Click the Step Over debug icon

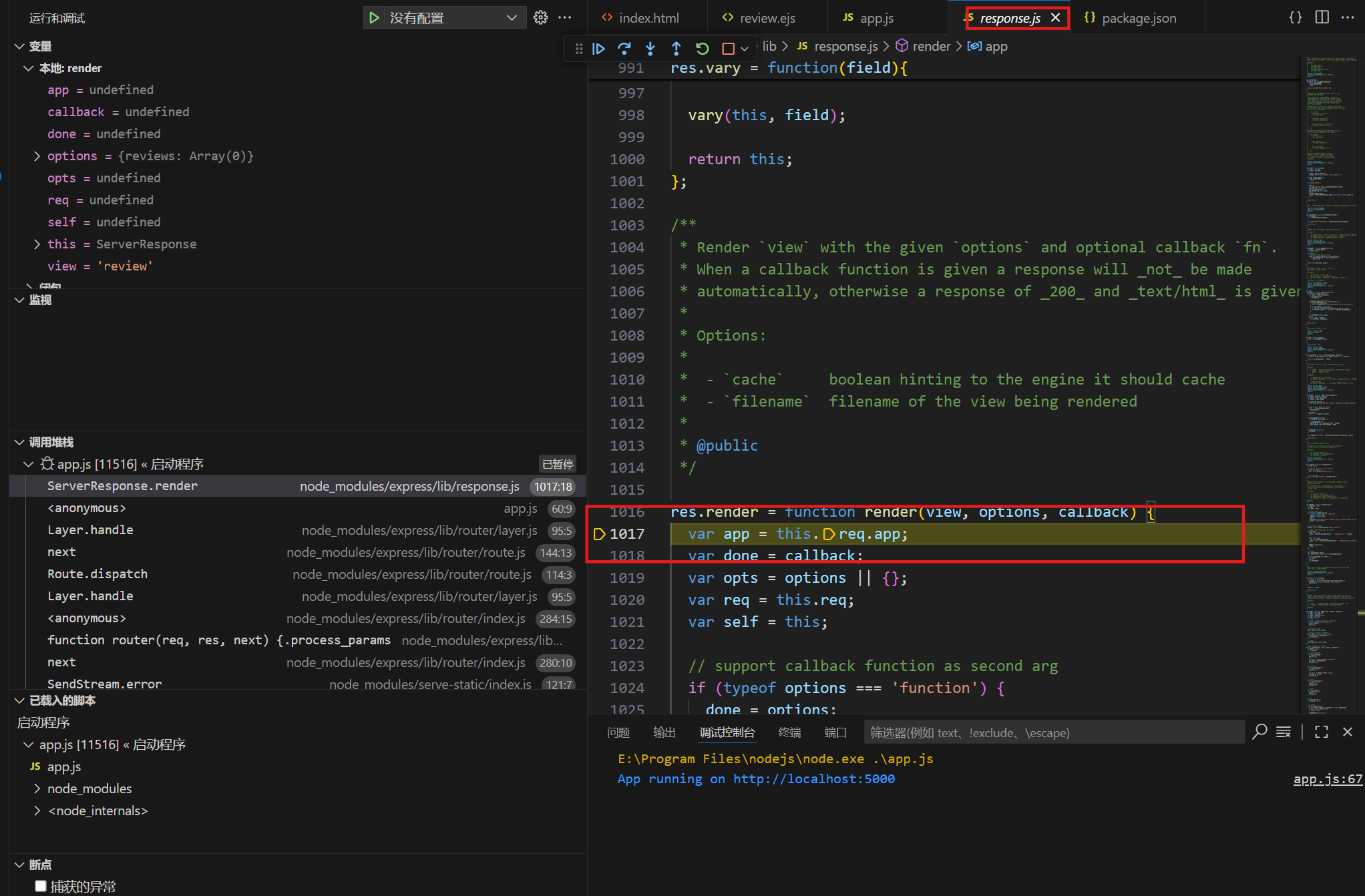click(624, 49)
